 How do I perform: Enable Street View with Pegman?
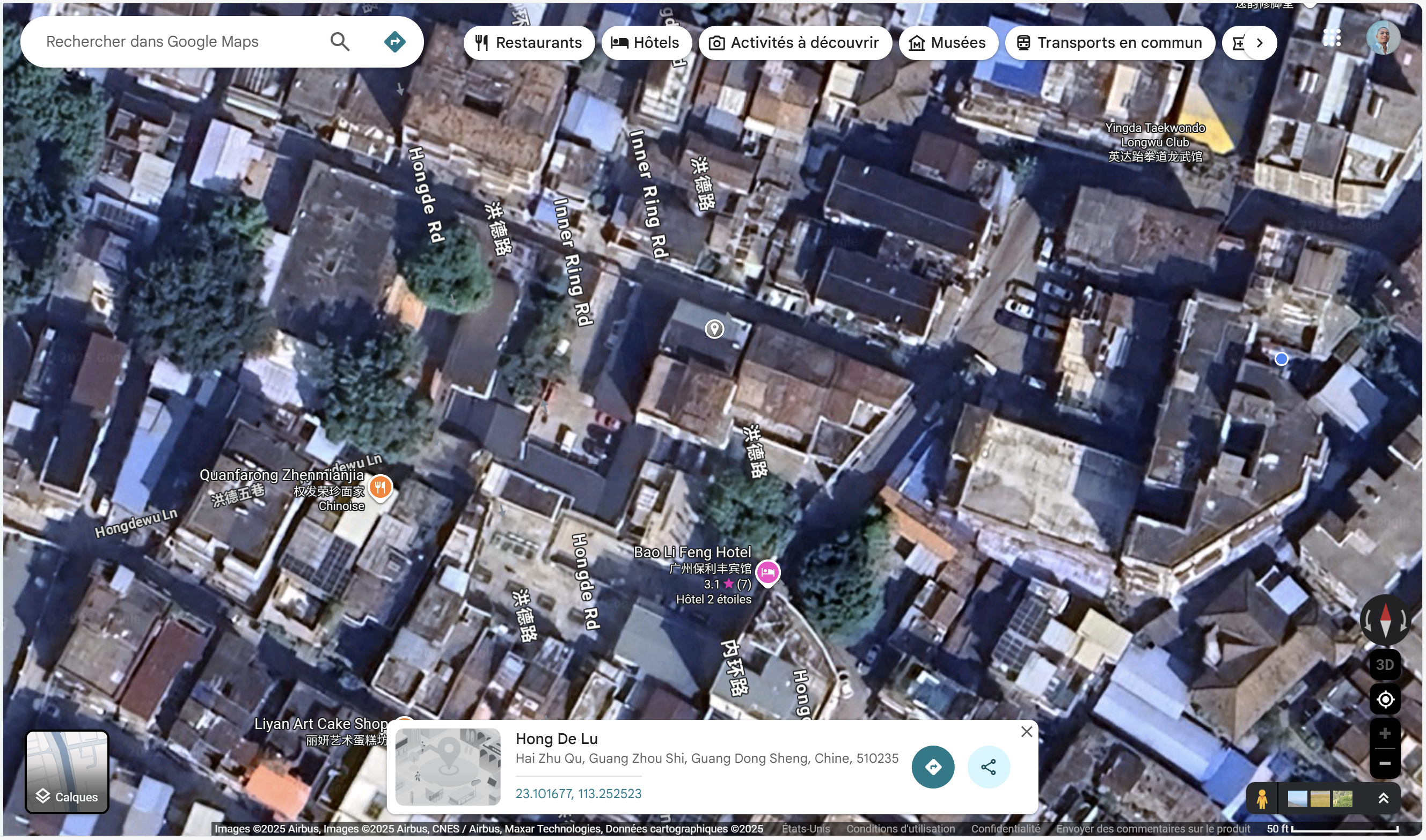1262,798
